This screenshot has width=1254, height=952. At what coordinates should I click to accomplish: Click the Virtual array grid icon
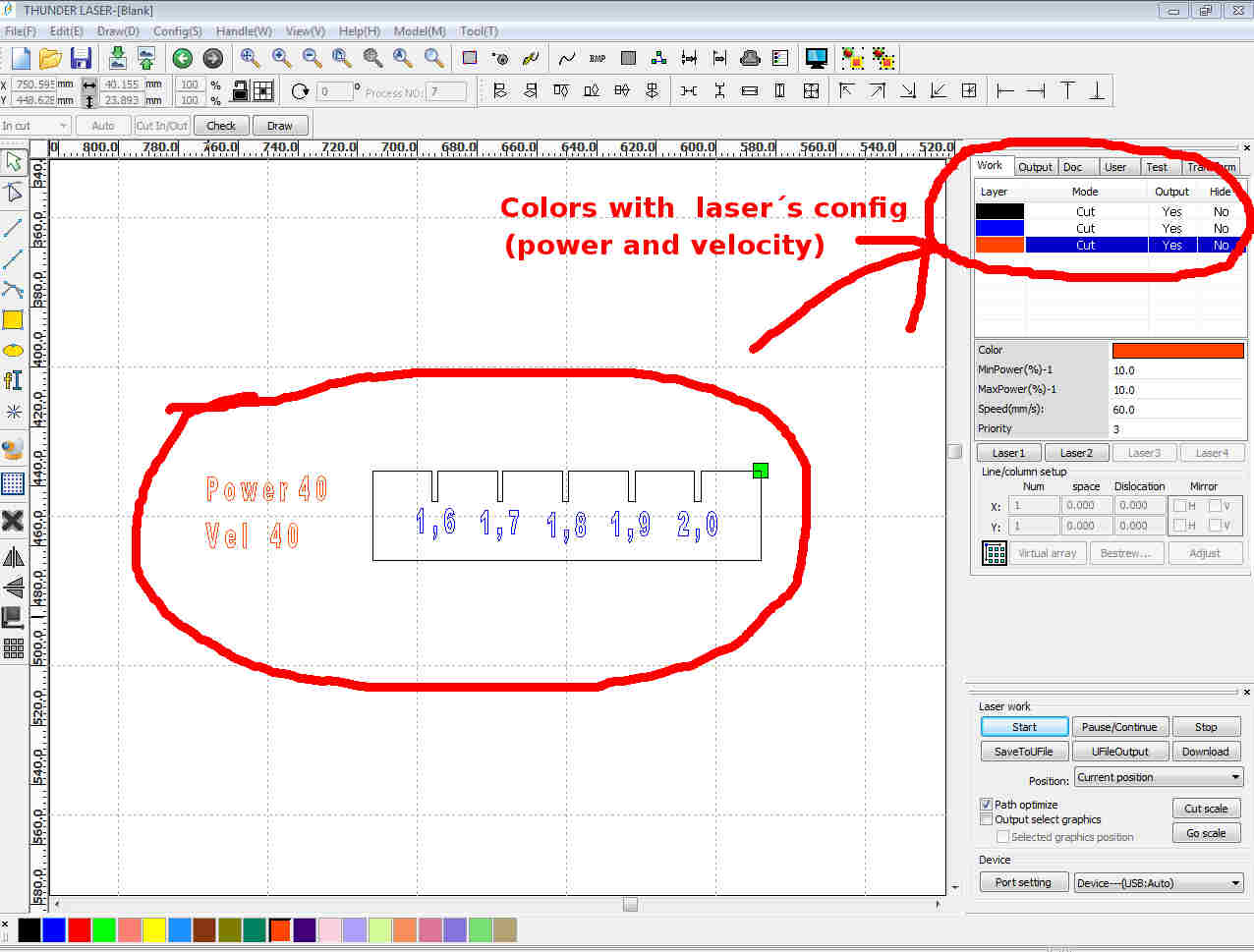tap(995, 553)
